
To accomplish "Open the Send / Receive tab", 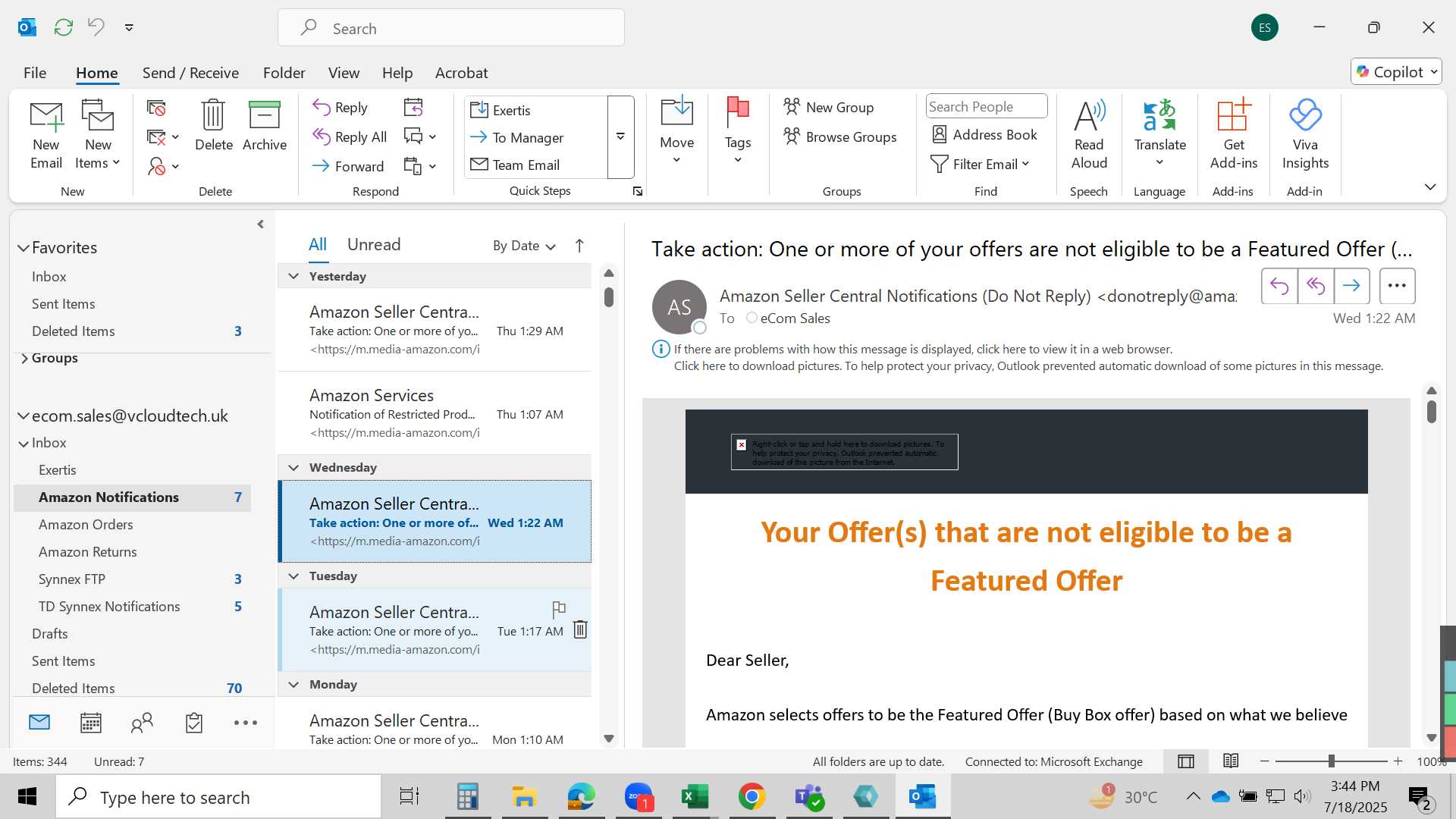I will click(x=190, y=73).
